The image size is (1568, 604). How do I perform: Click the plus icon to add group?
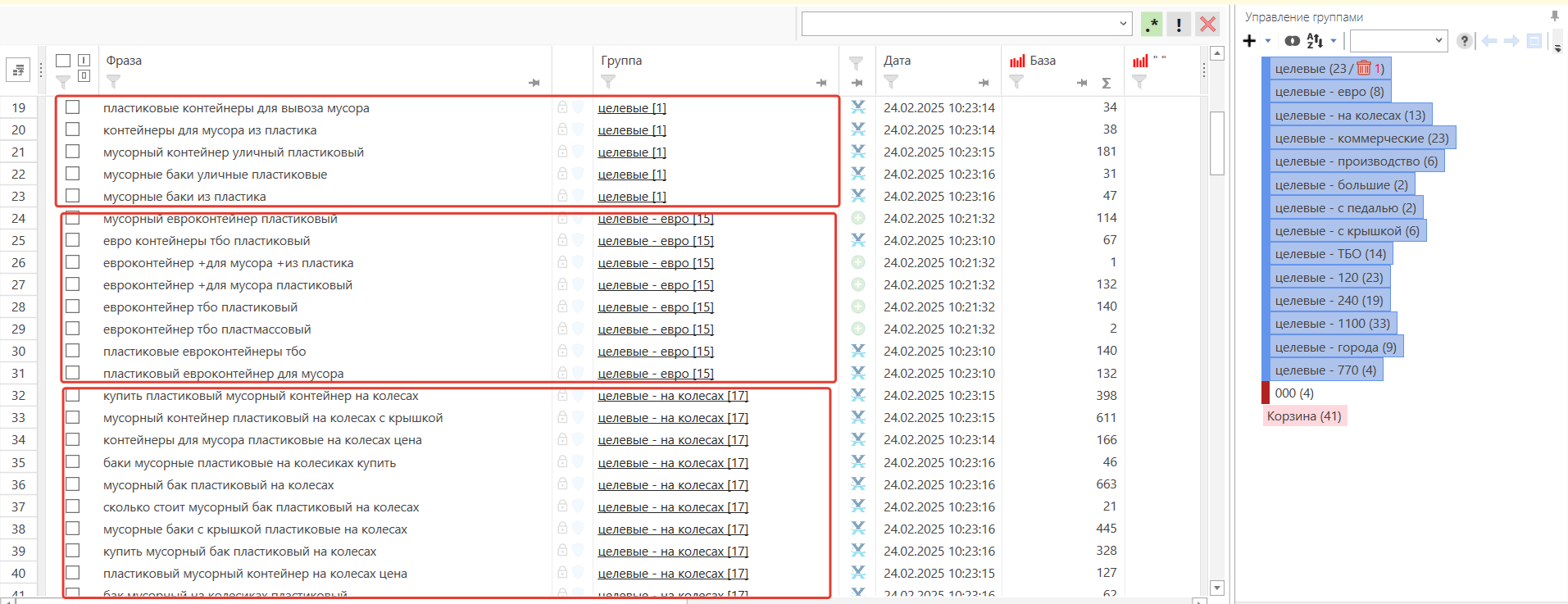[1250, 41]
